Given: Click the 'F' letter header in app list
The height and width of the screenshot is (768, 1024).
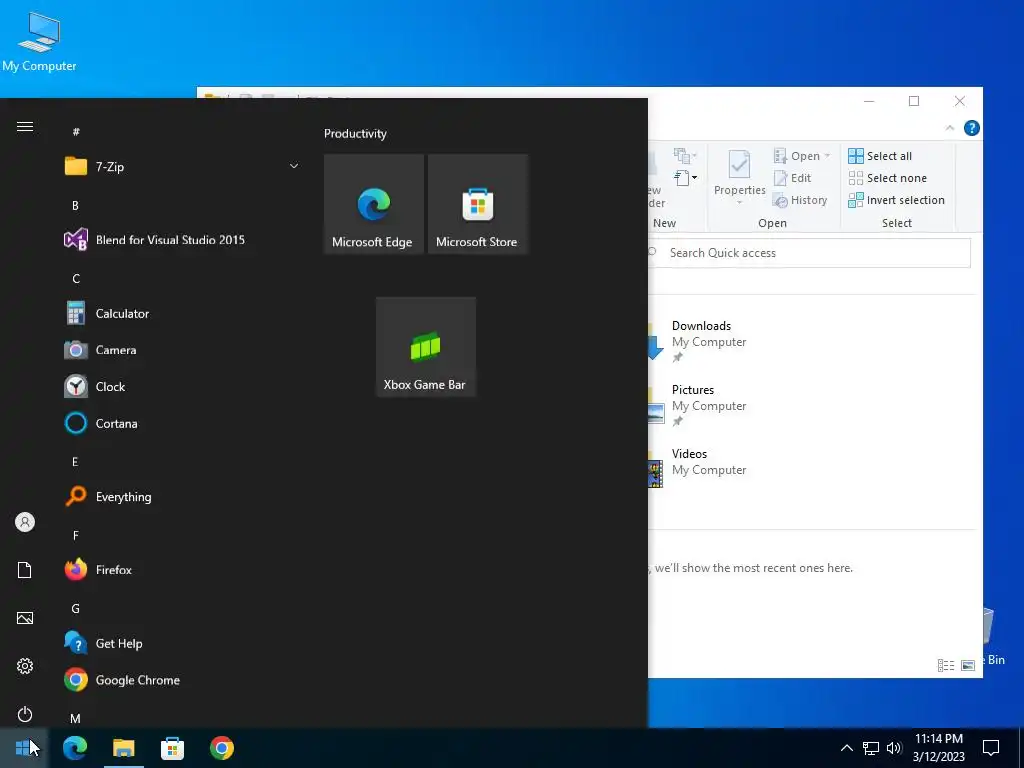Looking at the screenshot, I should tap(76, 536).
